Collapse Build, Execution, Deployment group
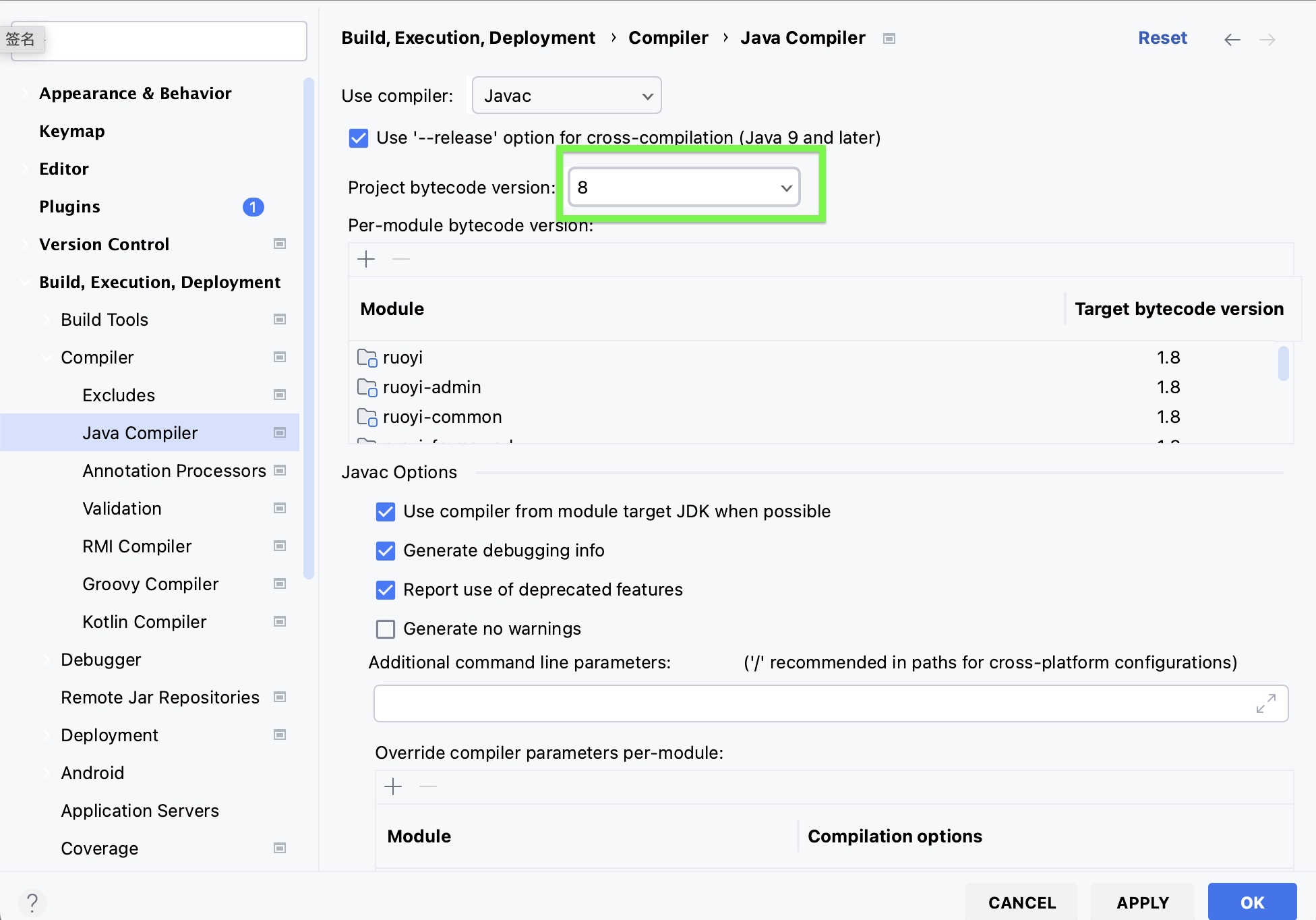Viewport: 1316px width, 920px height. (x=26, y=282)
